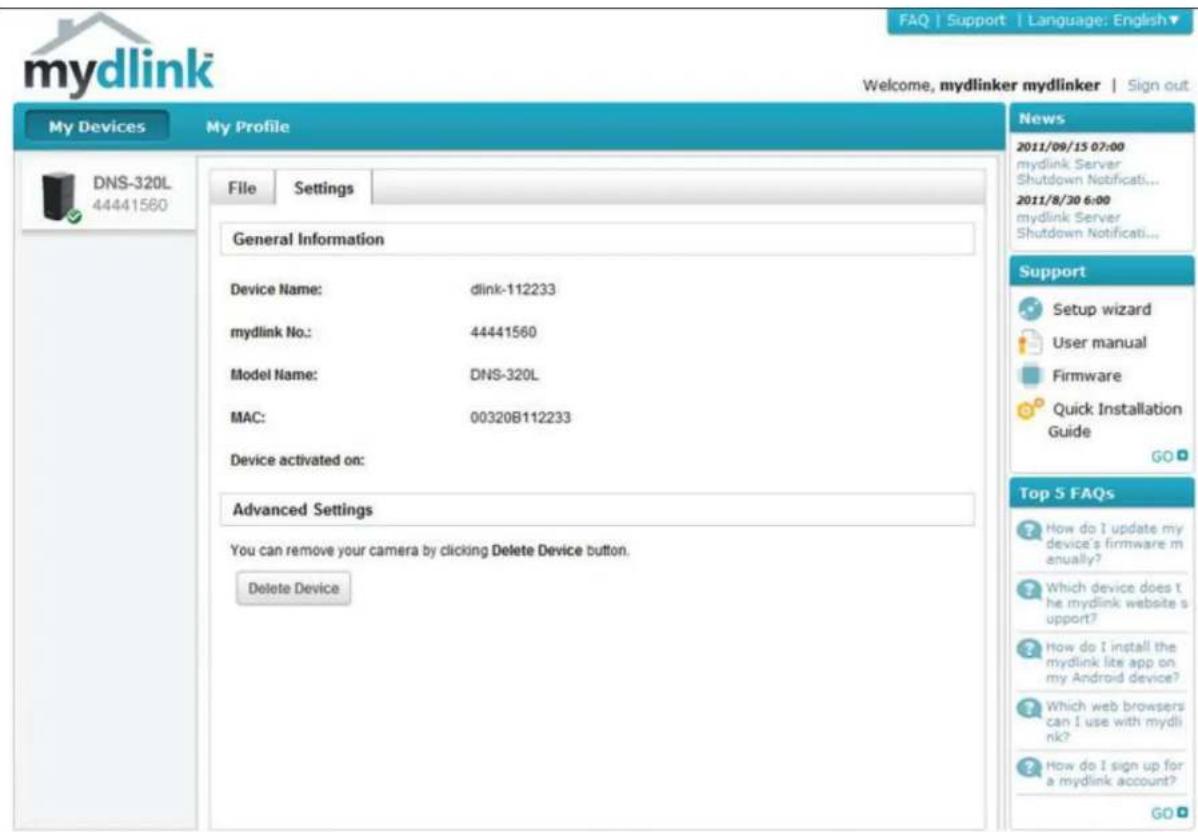Click mydlink No. value 44441560 in General Information
Image resolution: width=1198 pixels, height=832 pixels.
[503, 332]
